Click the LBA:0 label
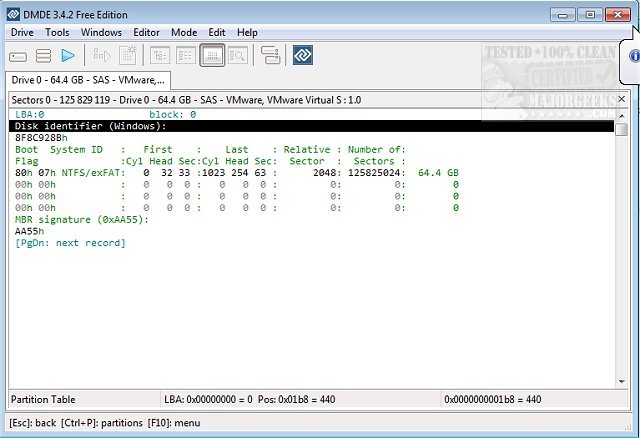Screen dimensions: 640x438 point(29,115)
